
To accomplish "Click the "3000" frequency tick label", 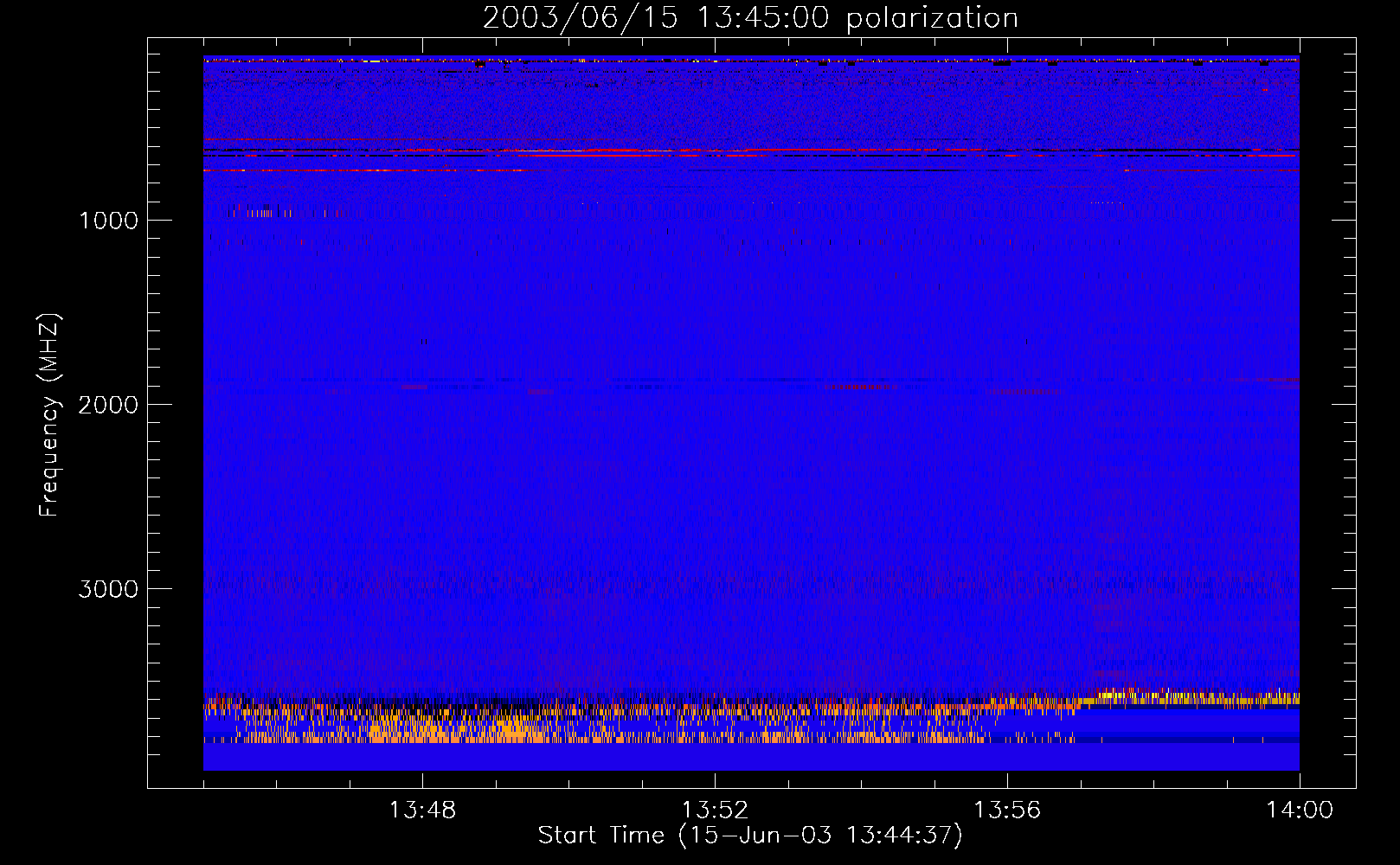I will 108,589.
